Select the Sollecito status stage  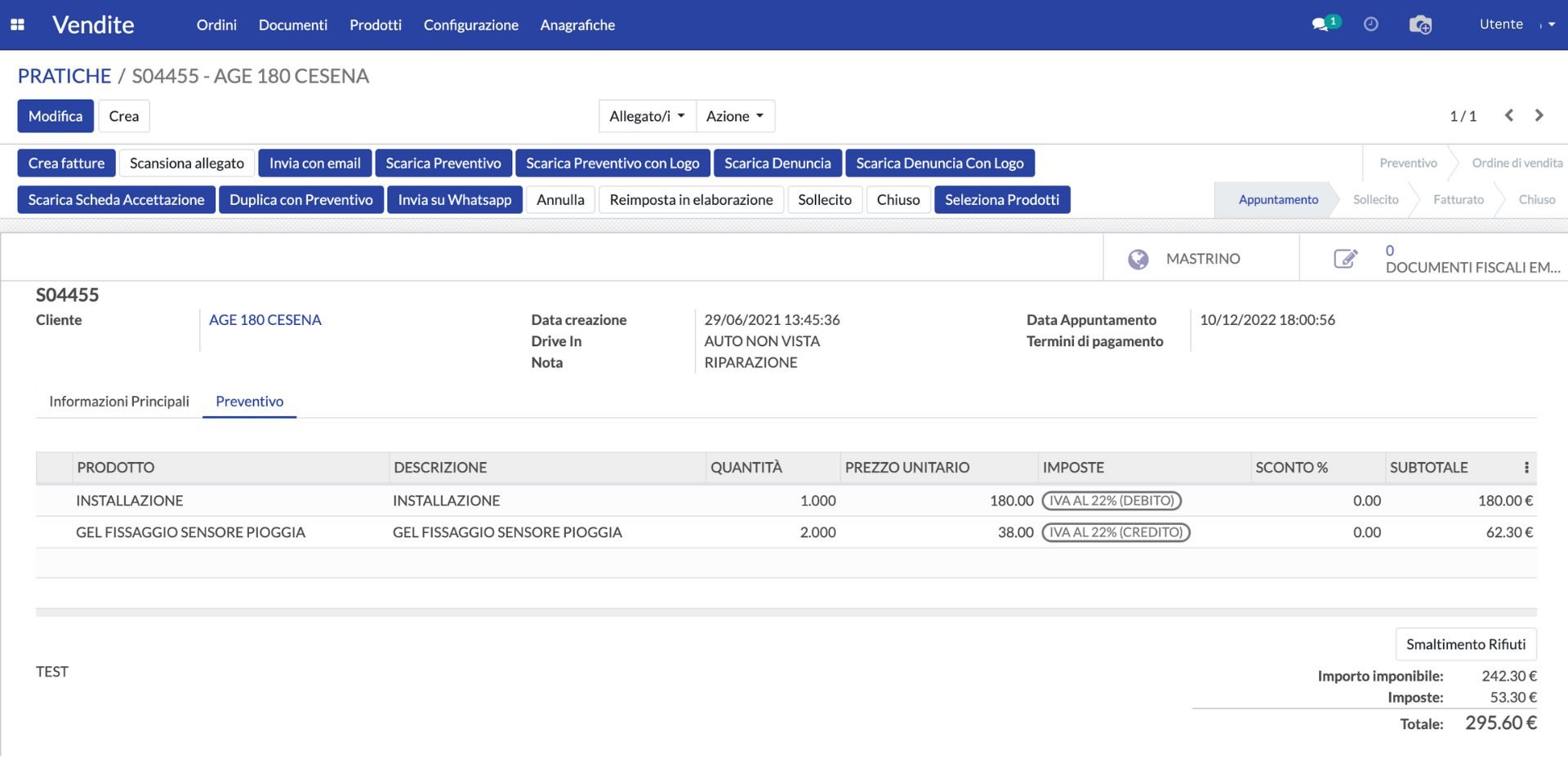tap(1375, 200)
